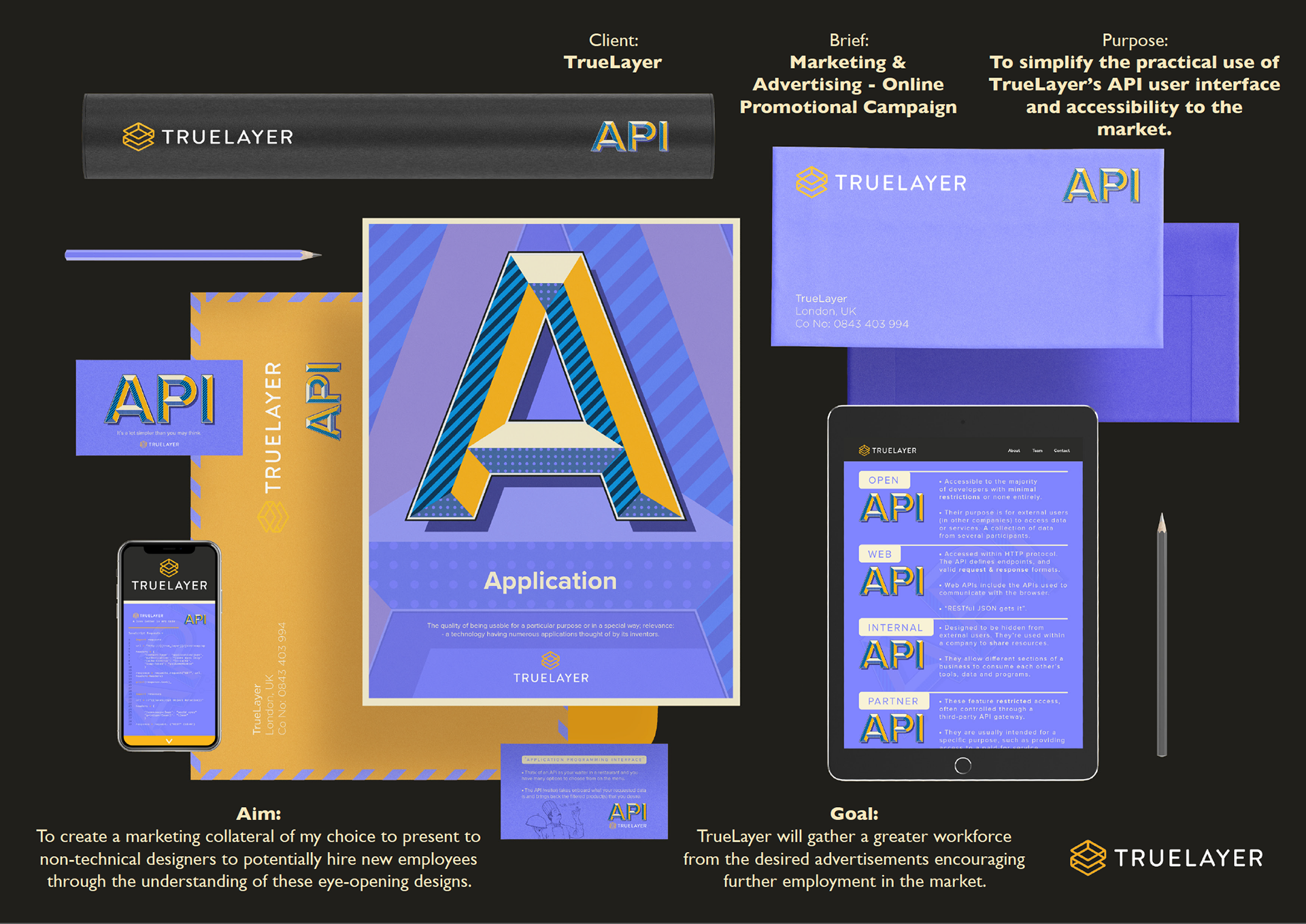Select the PARTNER label on tablet page
The height and width of the screenshot is (924, 1306).
893,701
